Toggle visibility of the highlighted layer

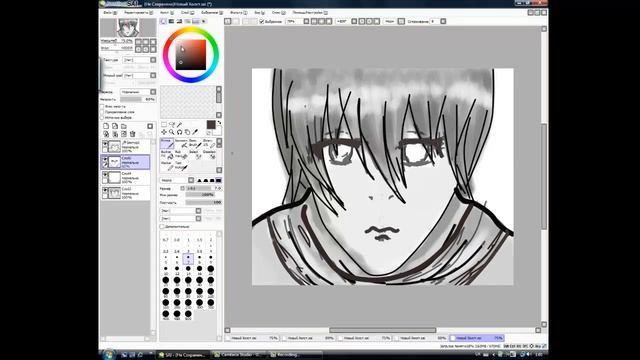105,159
